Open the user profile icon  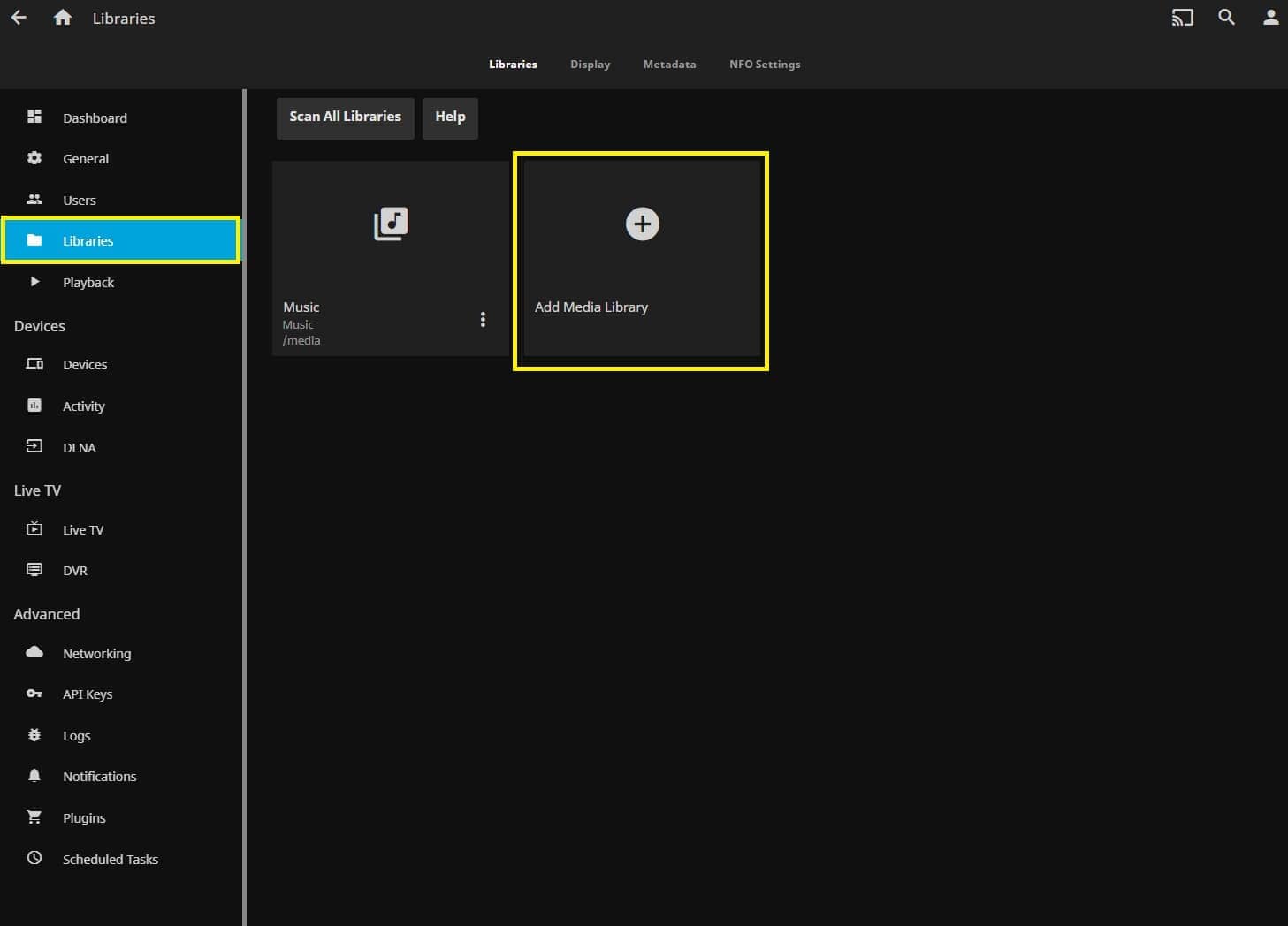tap(1270, 18)
